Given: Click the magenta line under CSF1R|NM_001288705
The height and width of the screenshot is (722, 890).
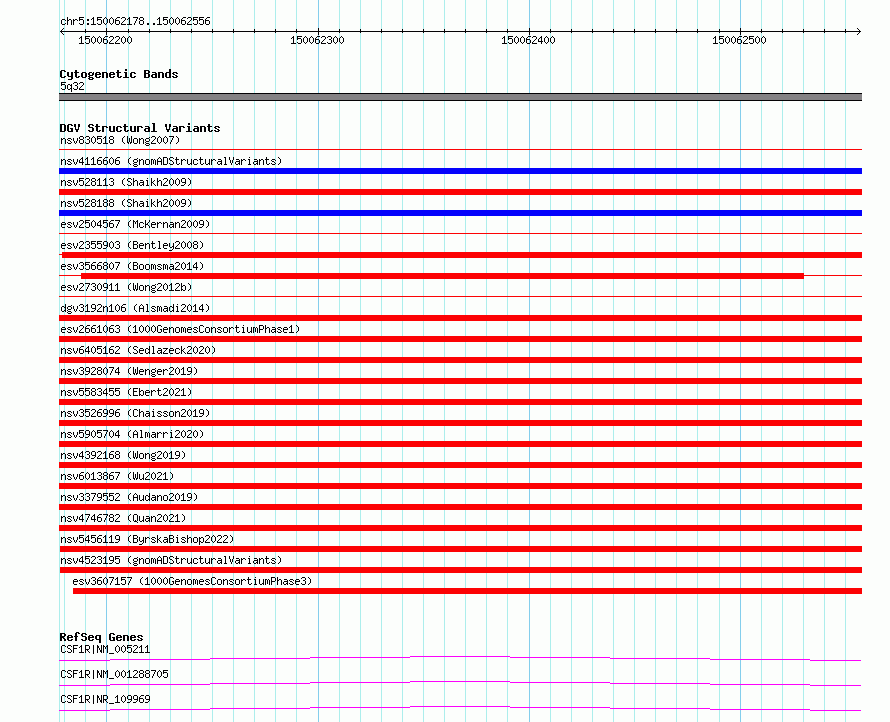Looking at the screenshot, I should click(460, 683).
